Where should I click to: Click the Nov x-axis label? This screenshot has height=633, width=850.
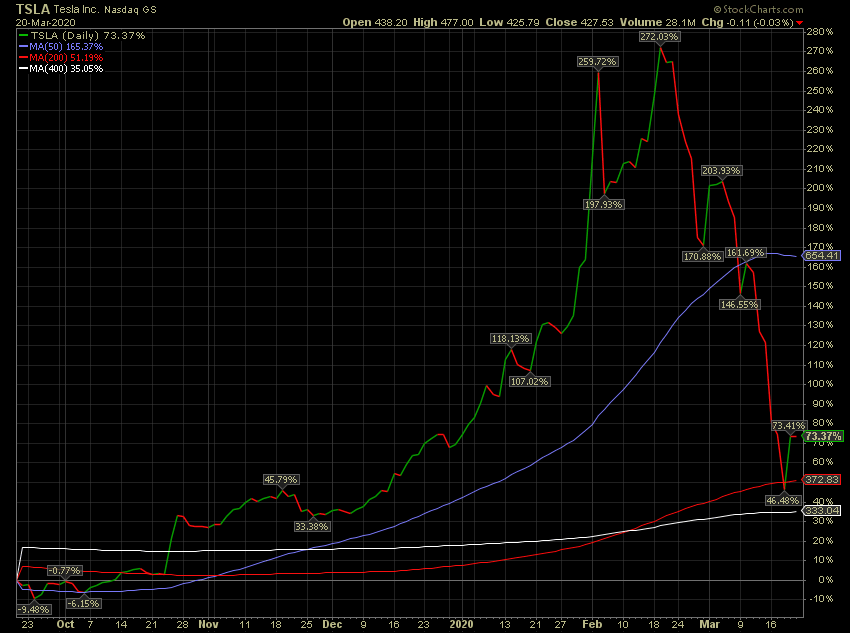208,624
